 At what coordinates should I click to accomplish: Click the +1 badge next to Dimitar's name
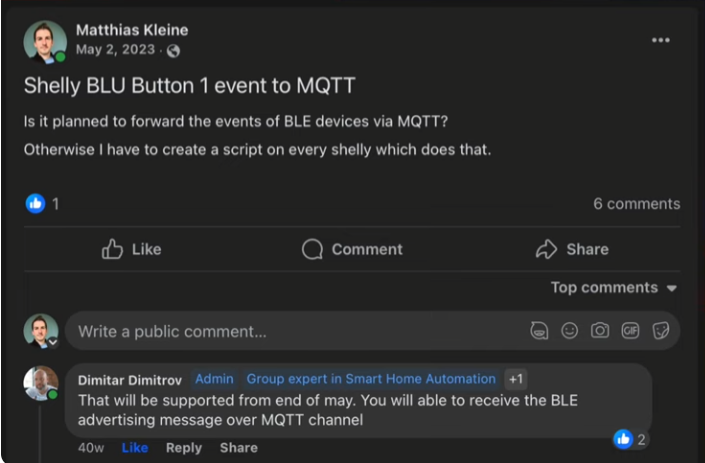pos(515,379)
